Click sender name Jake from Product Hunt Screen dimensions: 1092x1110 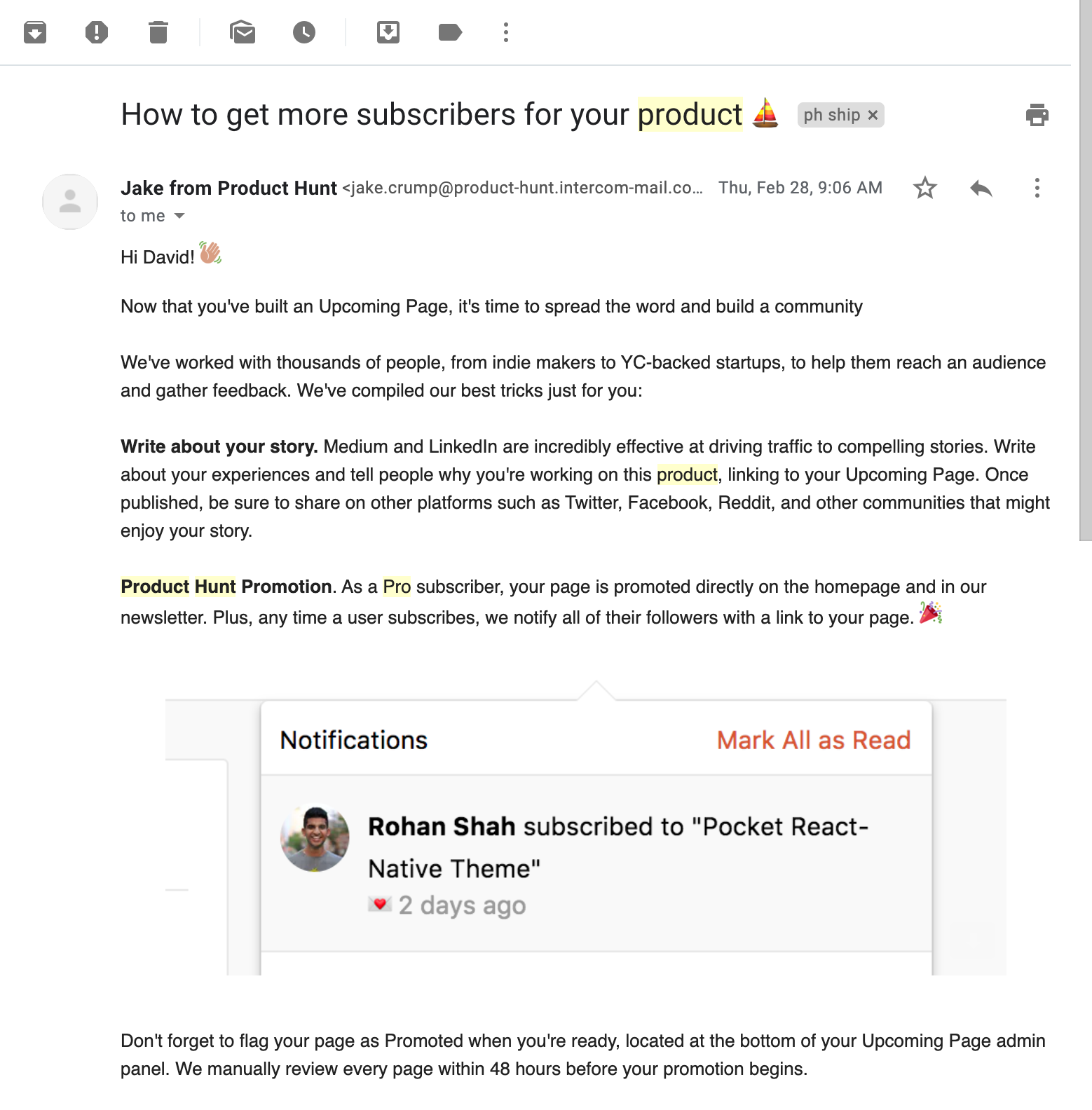(228, 188)
